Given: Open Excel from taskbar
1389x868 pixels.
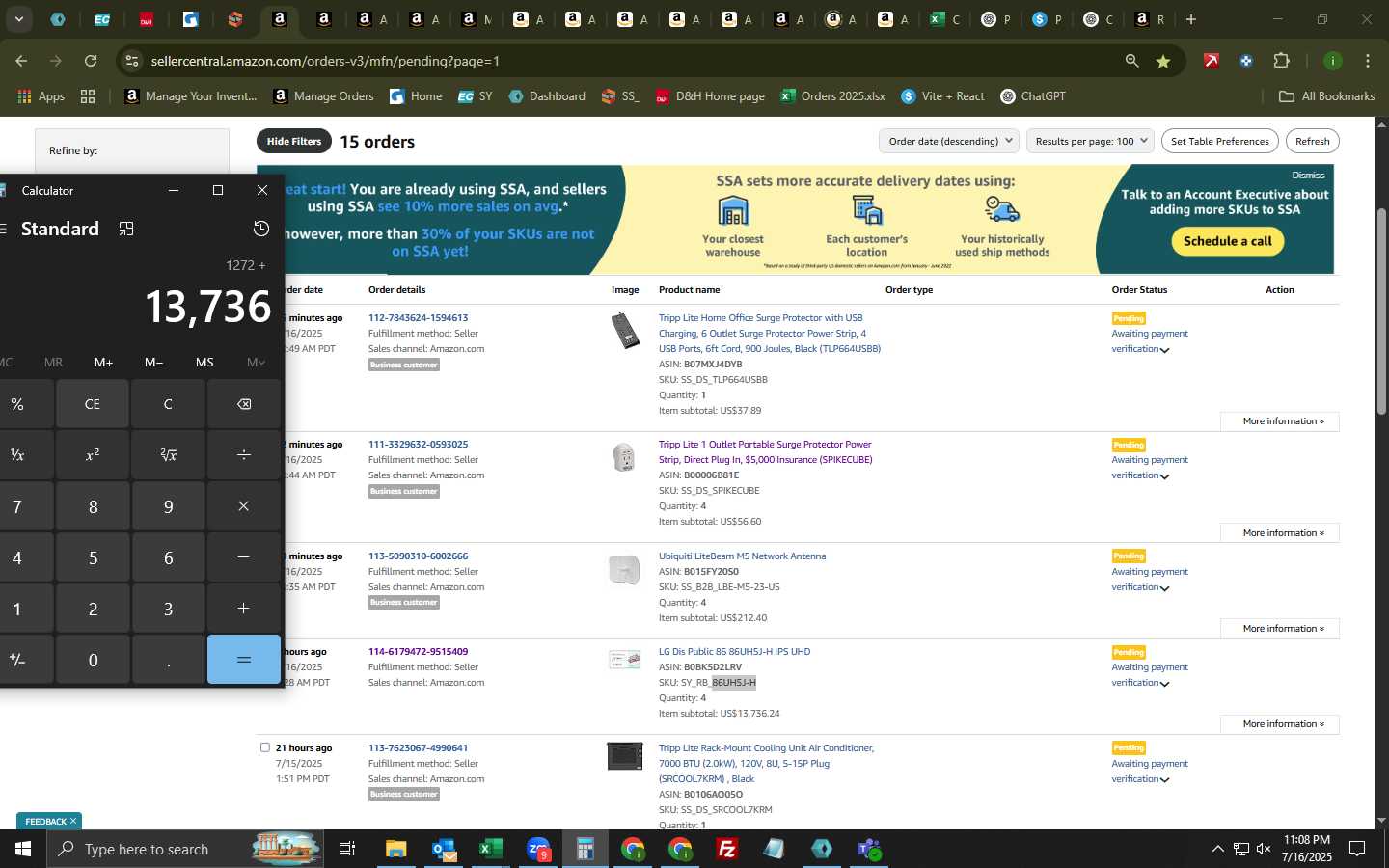Looking at the screenshot, I should tap(491, 849).
